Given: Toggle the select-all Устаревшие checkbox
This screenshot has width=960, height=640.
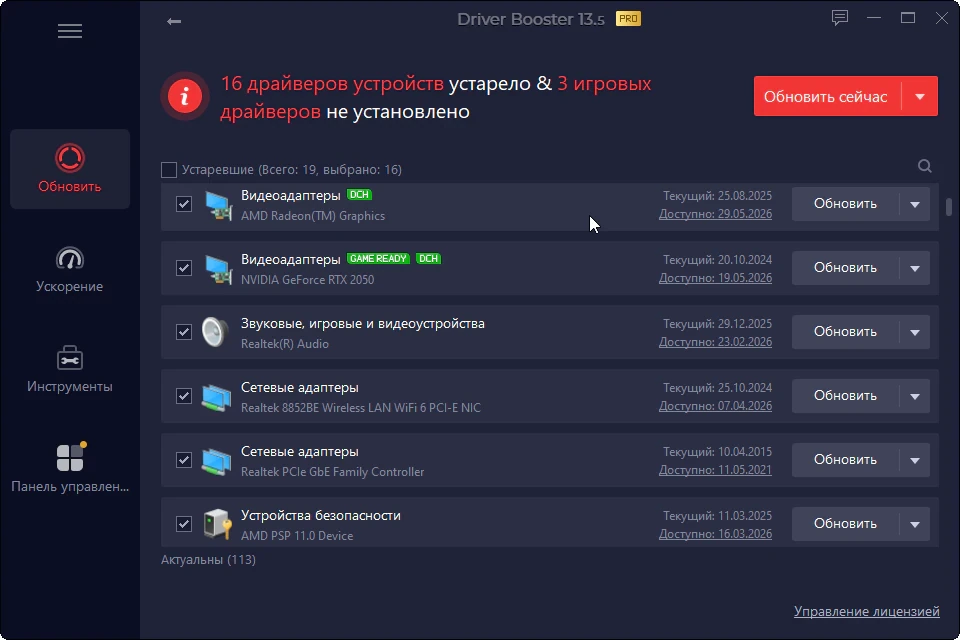Looking at the screenshot, I should tap(169, 170).
